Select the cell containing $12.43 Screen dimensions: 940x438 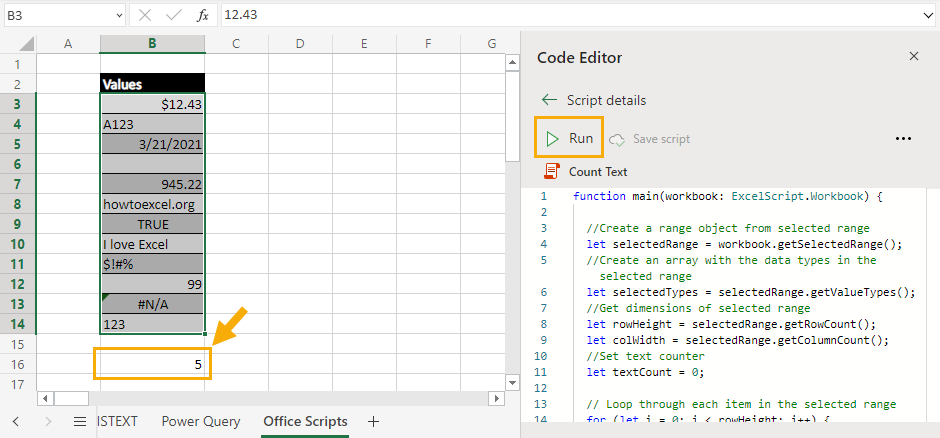[152, 104]
